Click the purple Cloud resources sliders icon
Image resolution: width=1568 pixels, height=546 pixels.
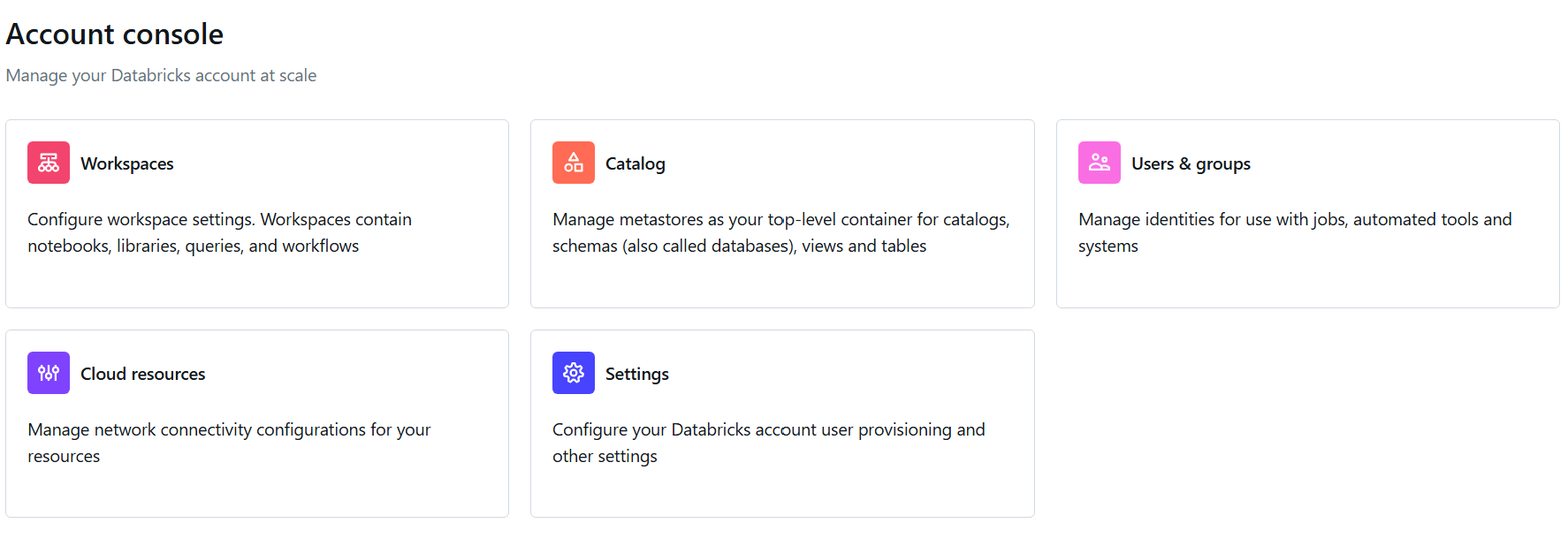click(49, 373)
